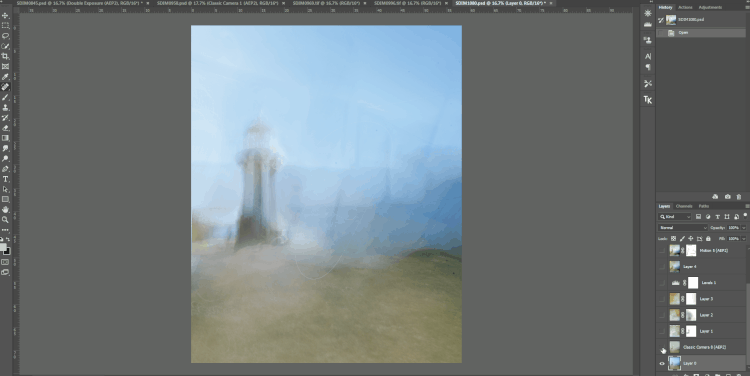The width and height of the screenshot is (750, 376).
Task: Switch to the Channels tab
Action: tap(684, 206)
